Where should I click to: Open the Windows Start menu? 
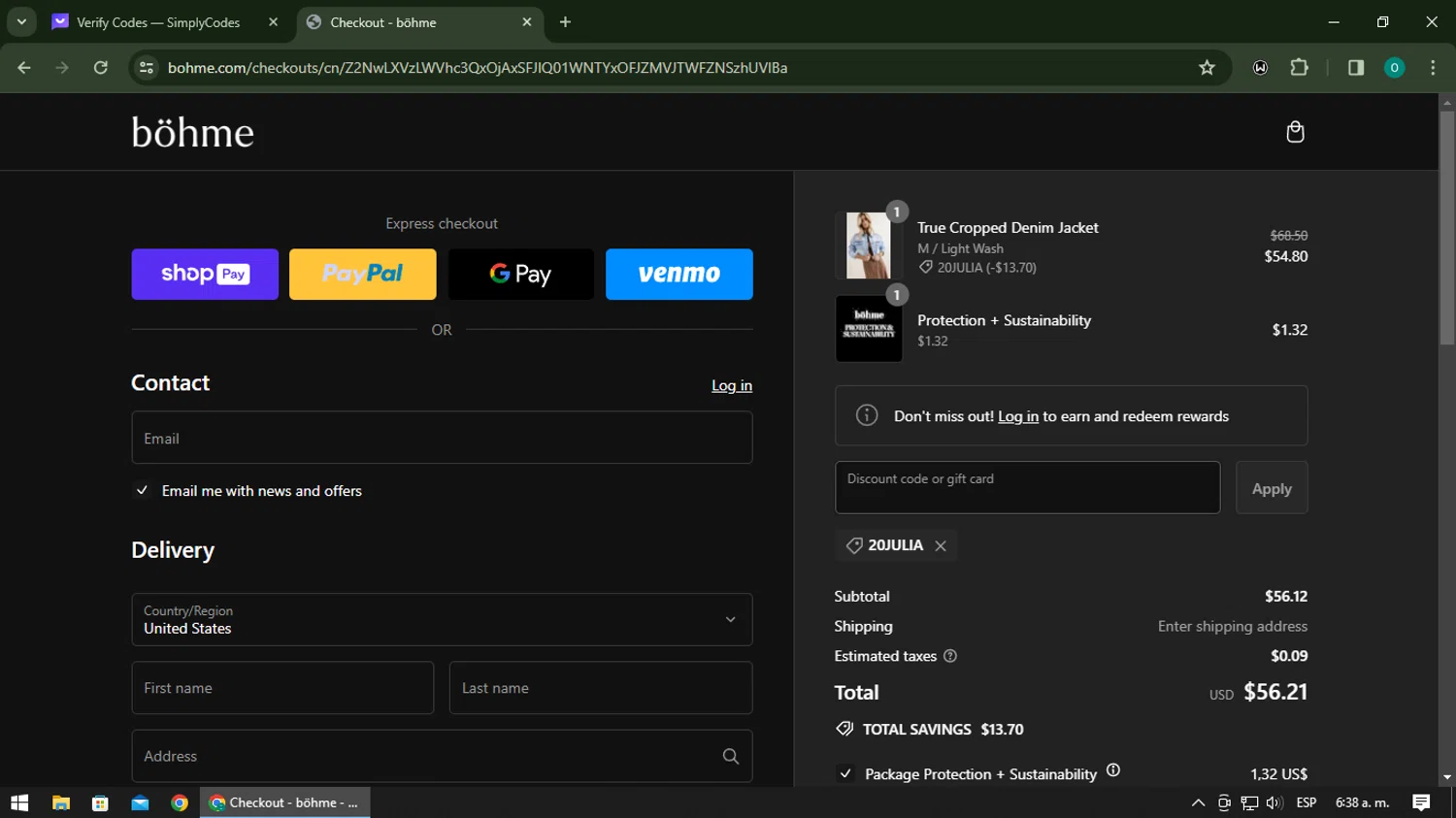19,802
